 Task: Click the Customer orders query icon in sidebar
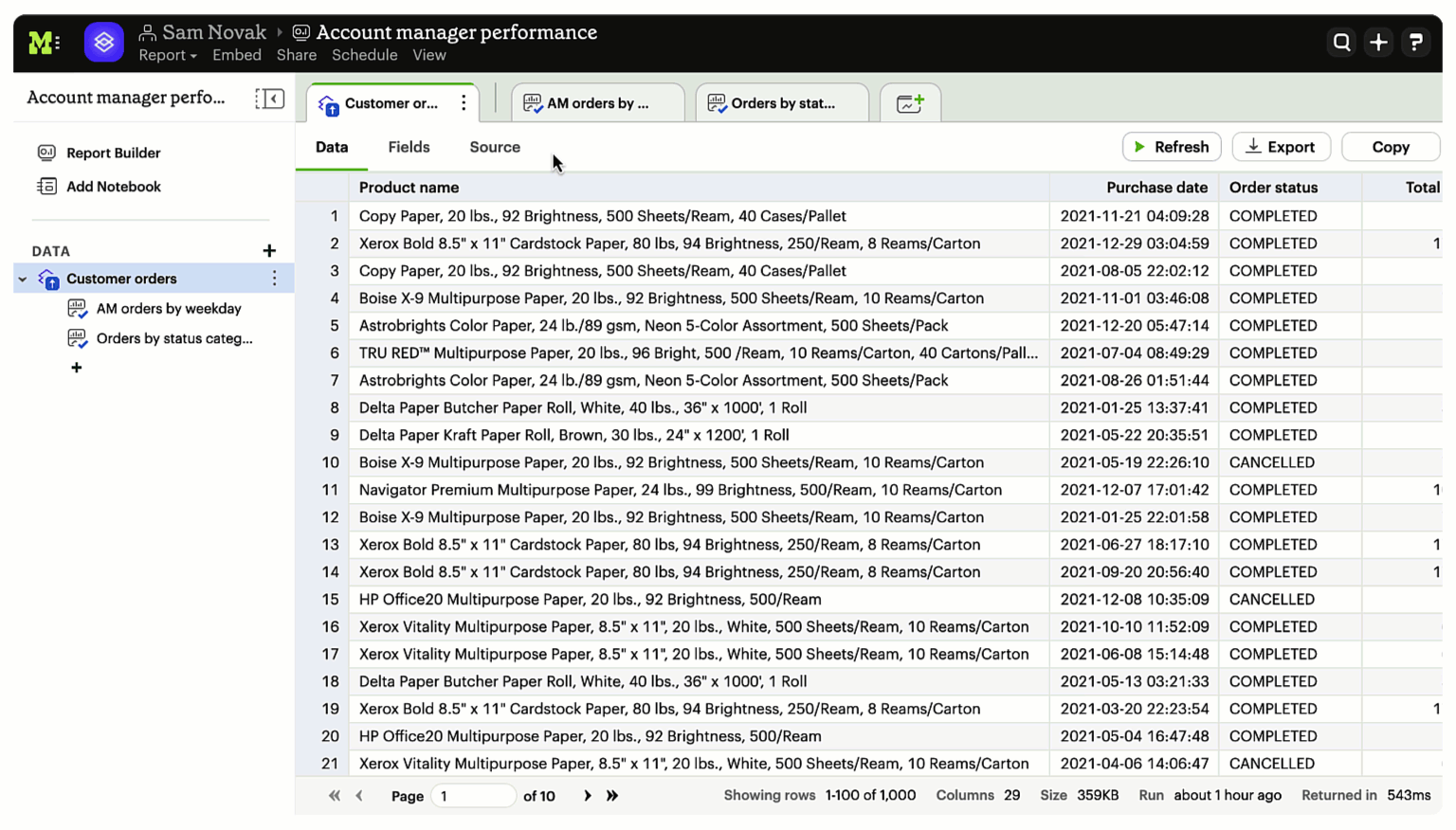[x=48, y=279]
